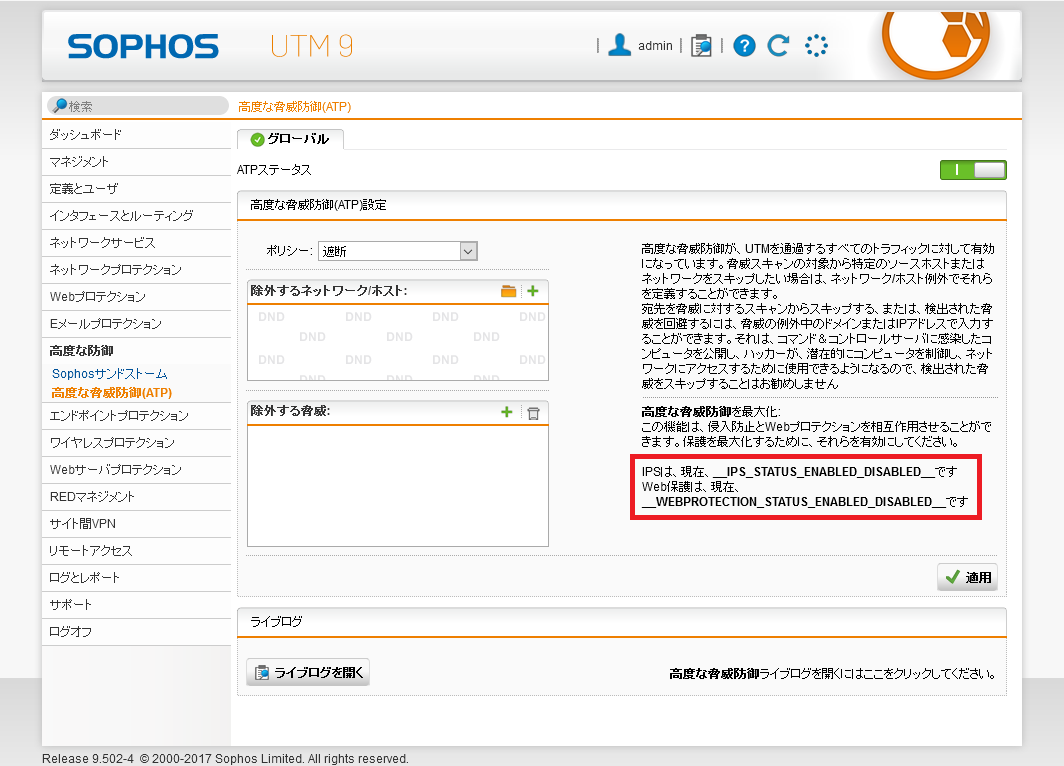1064x766 pixels.
Task: Add new excluded network/host with plus icon
Action: (533, 291)
